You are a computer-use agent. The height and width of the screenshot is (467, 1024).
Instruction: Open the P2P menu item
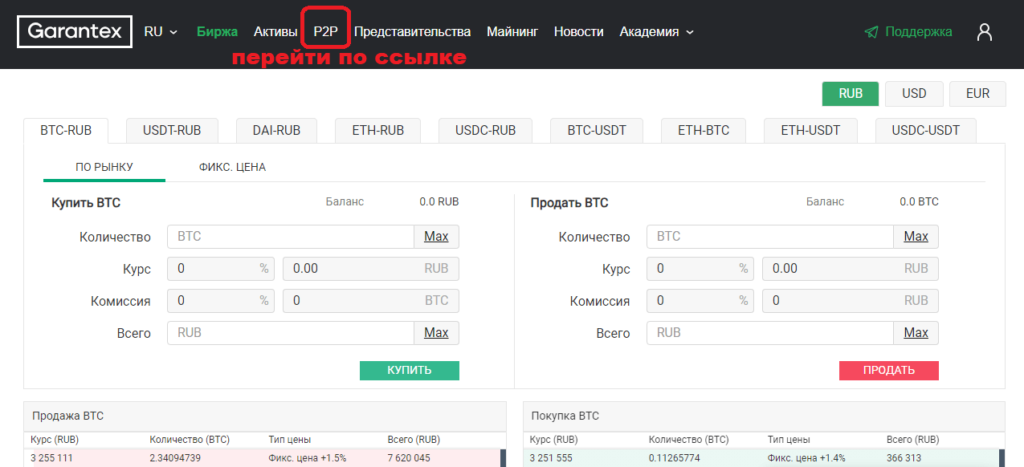[x=326, y=32]
